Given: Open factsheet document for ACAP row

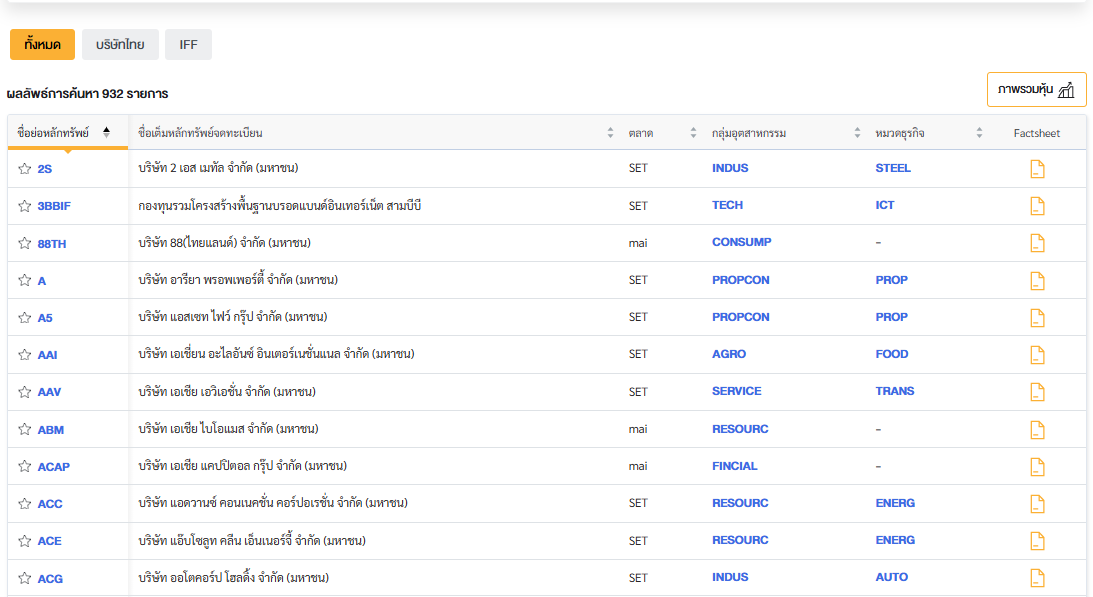Looking at the screenshot, I should pos(1037,466).
